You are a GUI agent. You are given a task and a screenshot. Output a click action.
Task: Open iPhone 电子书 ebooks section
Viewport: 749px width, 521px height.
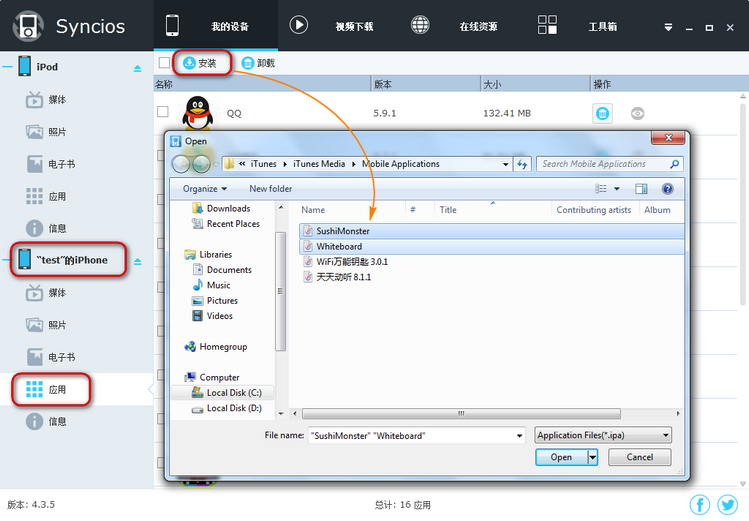click(x=50, y=357)
